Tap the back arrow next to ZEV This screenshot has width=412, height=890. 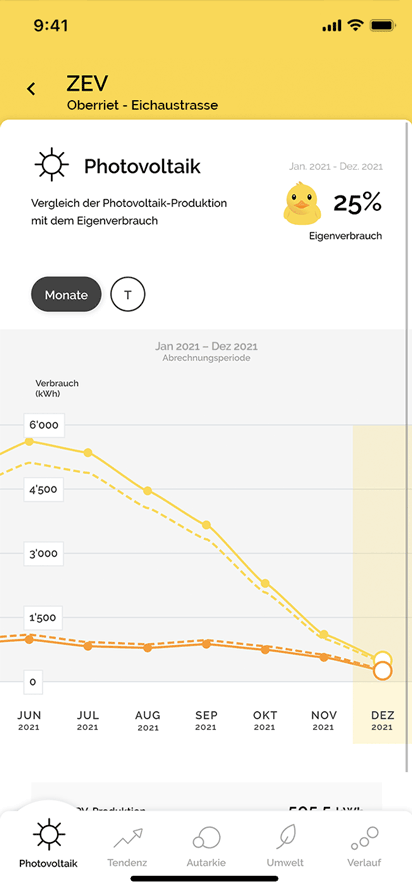(x=31, y=89)
